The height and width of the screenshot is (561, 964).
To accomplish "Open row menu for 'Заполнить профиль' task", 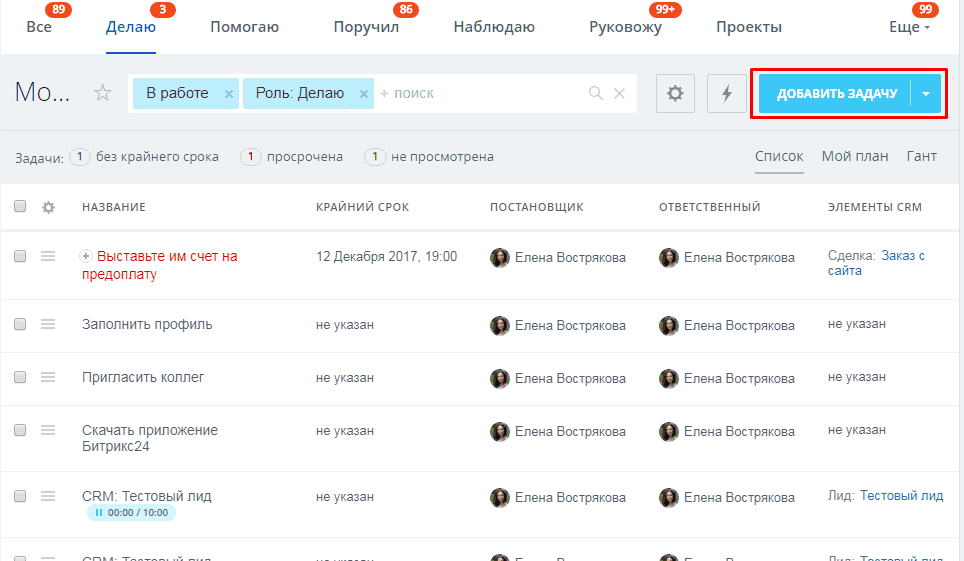I will (x=48, y=324).
